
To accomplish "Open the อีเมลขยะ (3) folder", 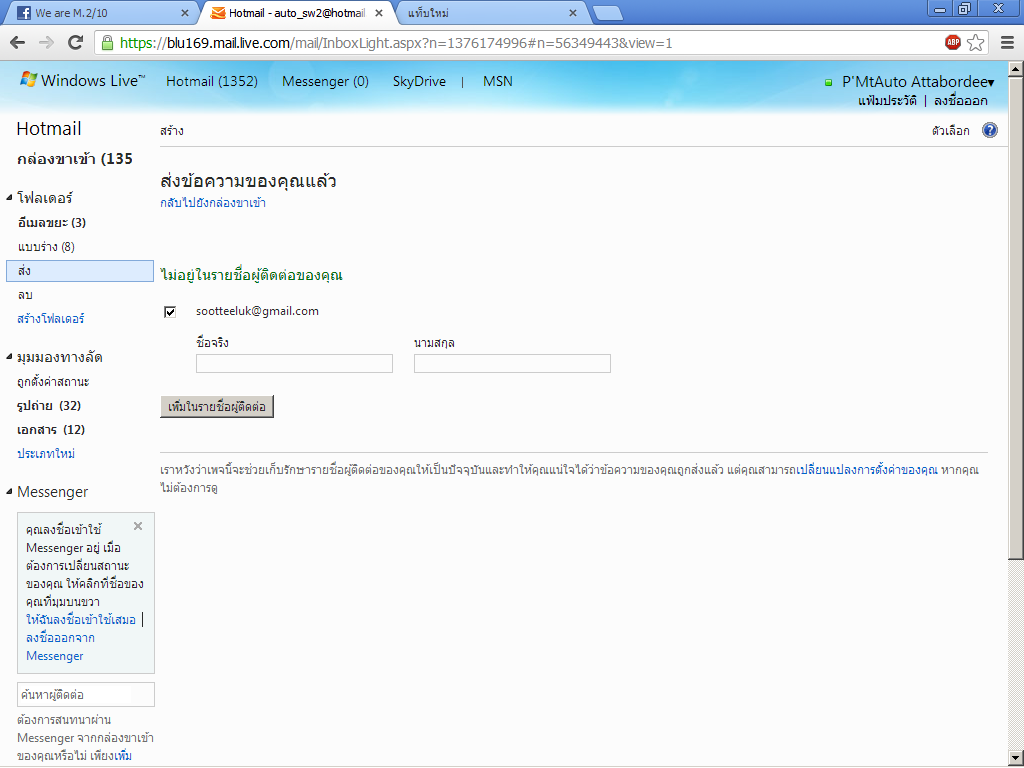I will click(52, 223).
